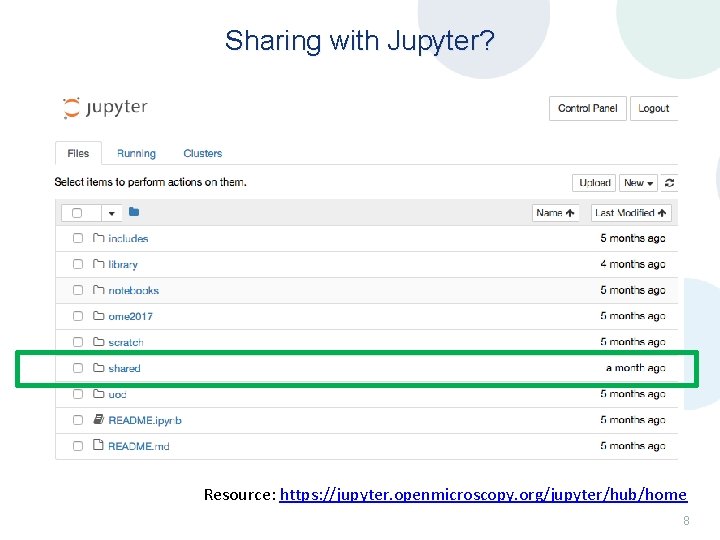Switch to the Running tab
Screen dimensions: 720x540
point(136,153)
